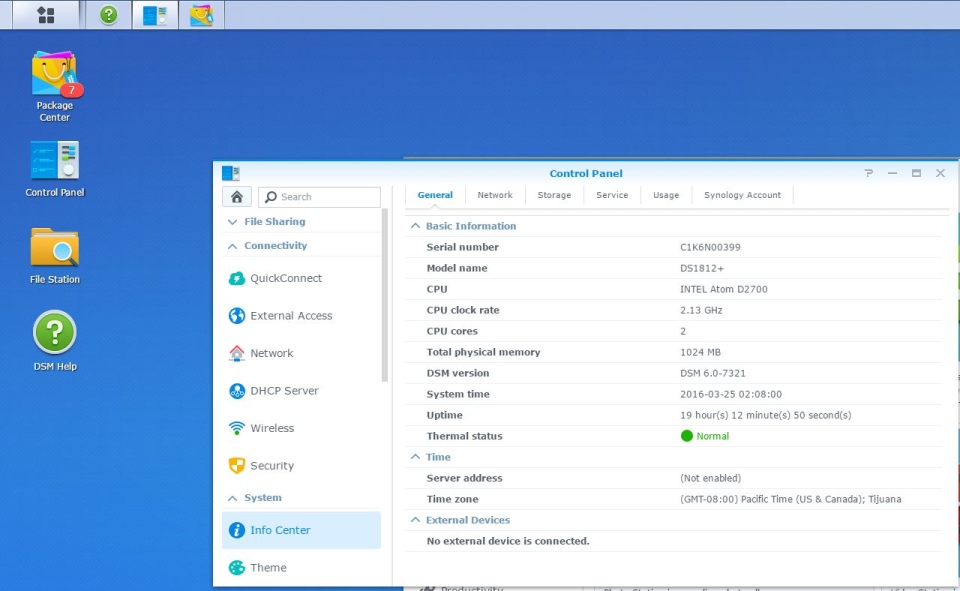
Task: Switch to the Usage tab
Action: click(x=666, y=195)
